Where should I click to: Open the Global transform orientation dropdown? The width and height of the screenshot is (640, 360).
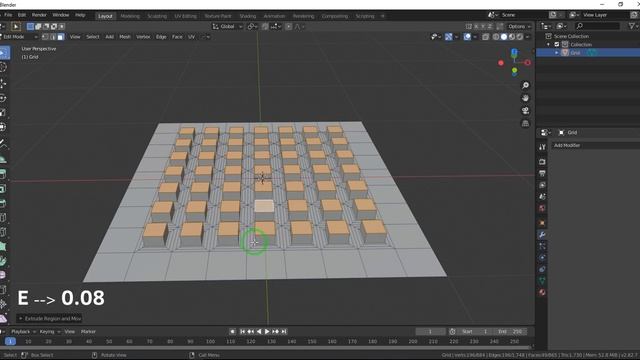point(227,27)
